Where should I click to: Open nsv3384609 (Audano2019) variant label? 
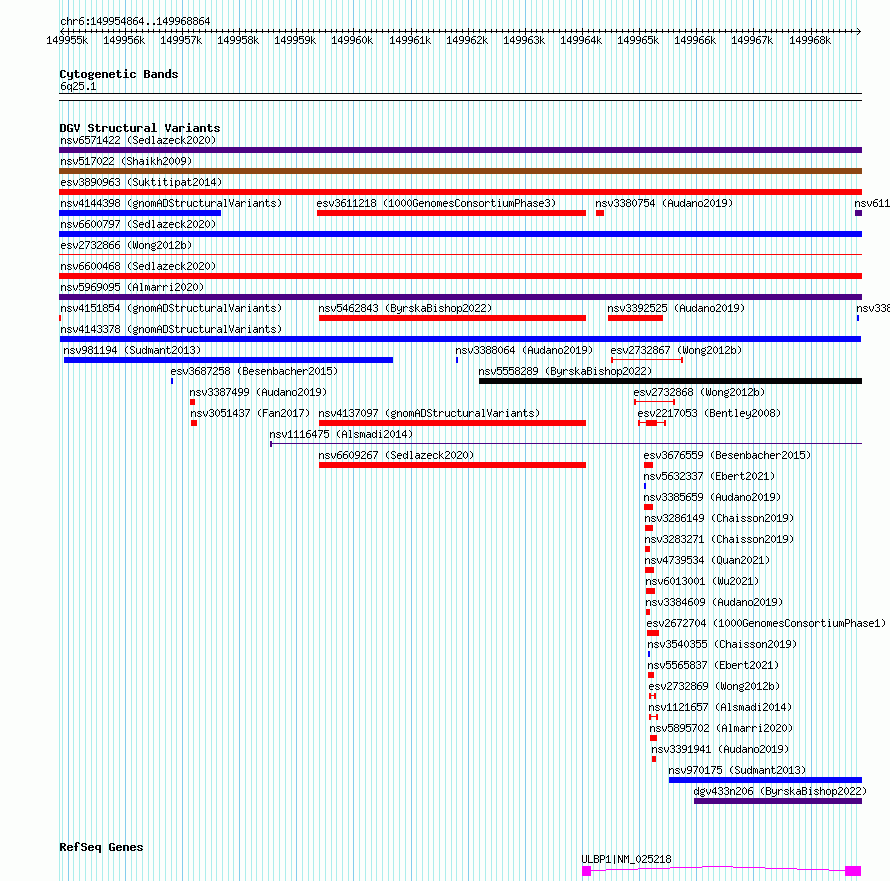pos(714,602)
